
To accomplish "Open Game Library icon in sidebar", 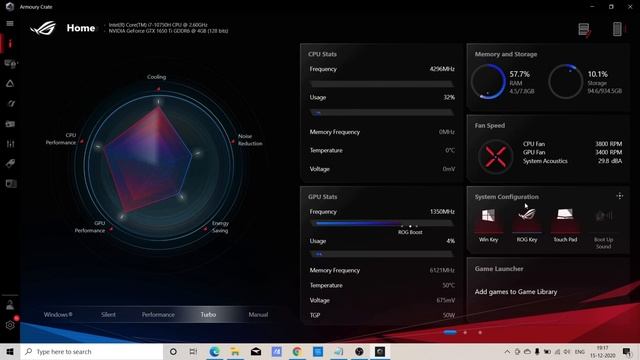I will [10, 124].
